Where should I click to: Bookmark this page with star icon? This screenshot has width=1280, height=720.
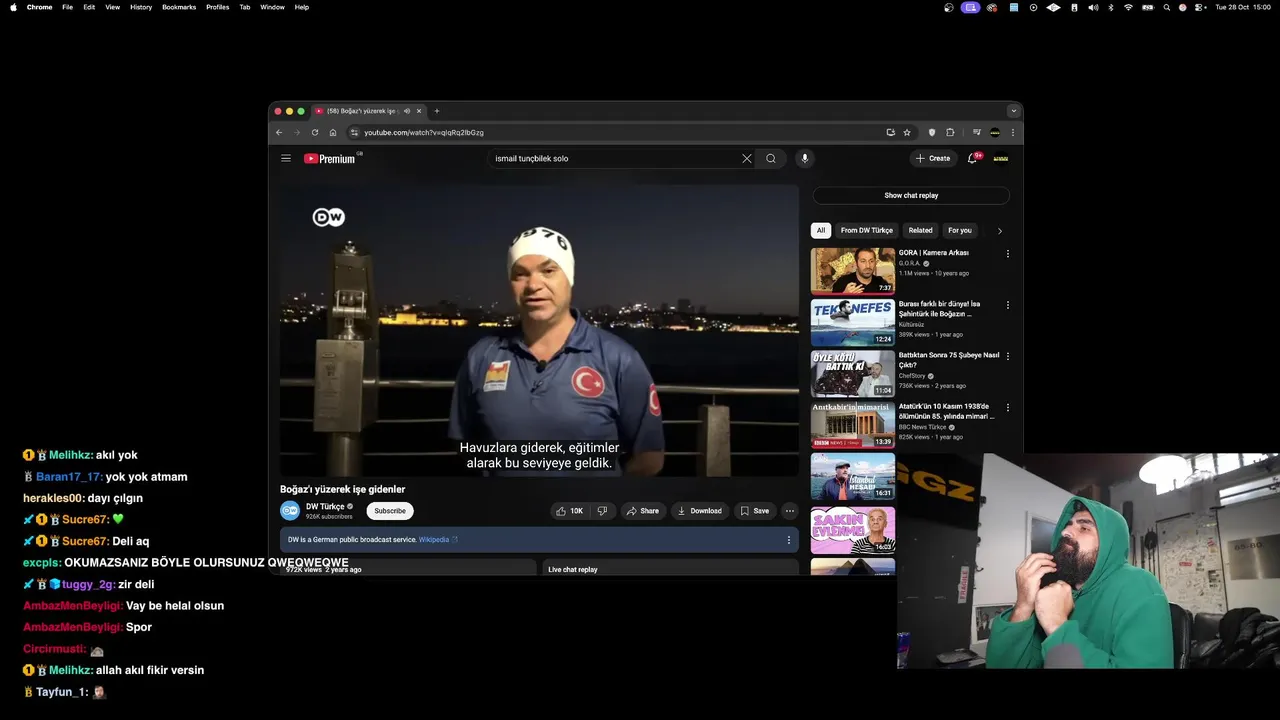[907, 132]
